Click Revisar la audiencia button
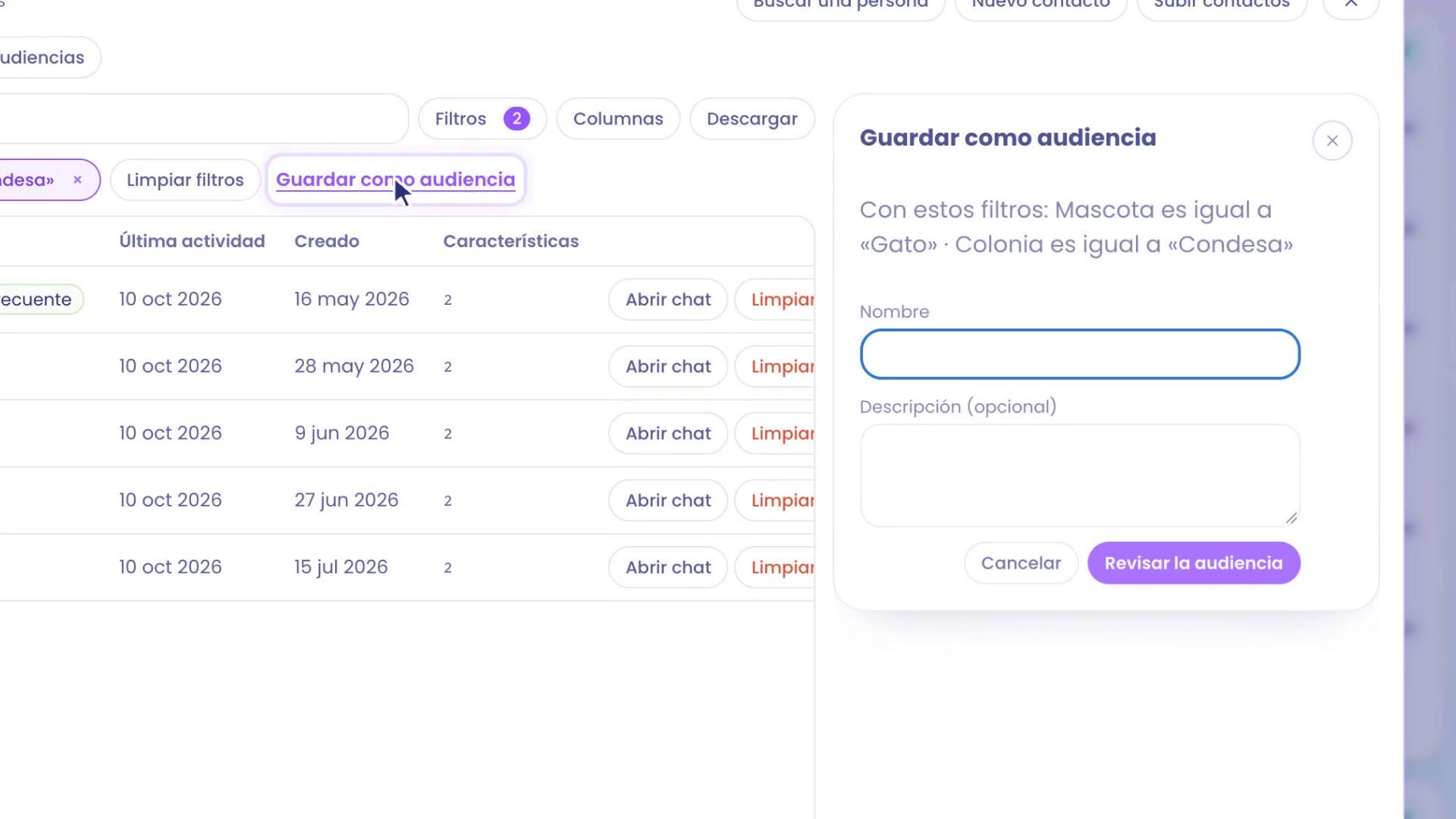This screenshot has height=819, width=1456. click(1194, 563)
